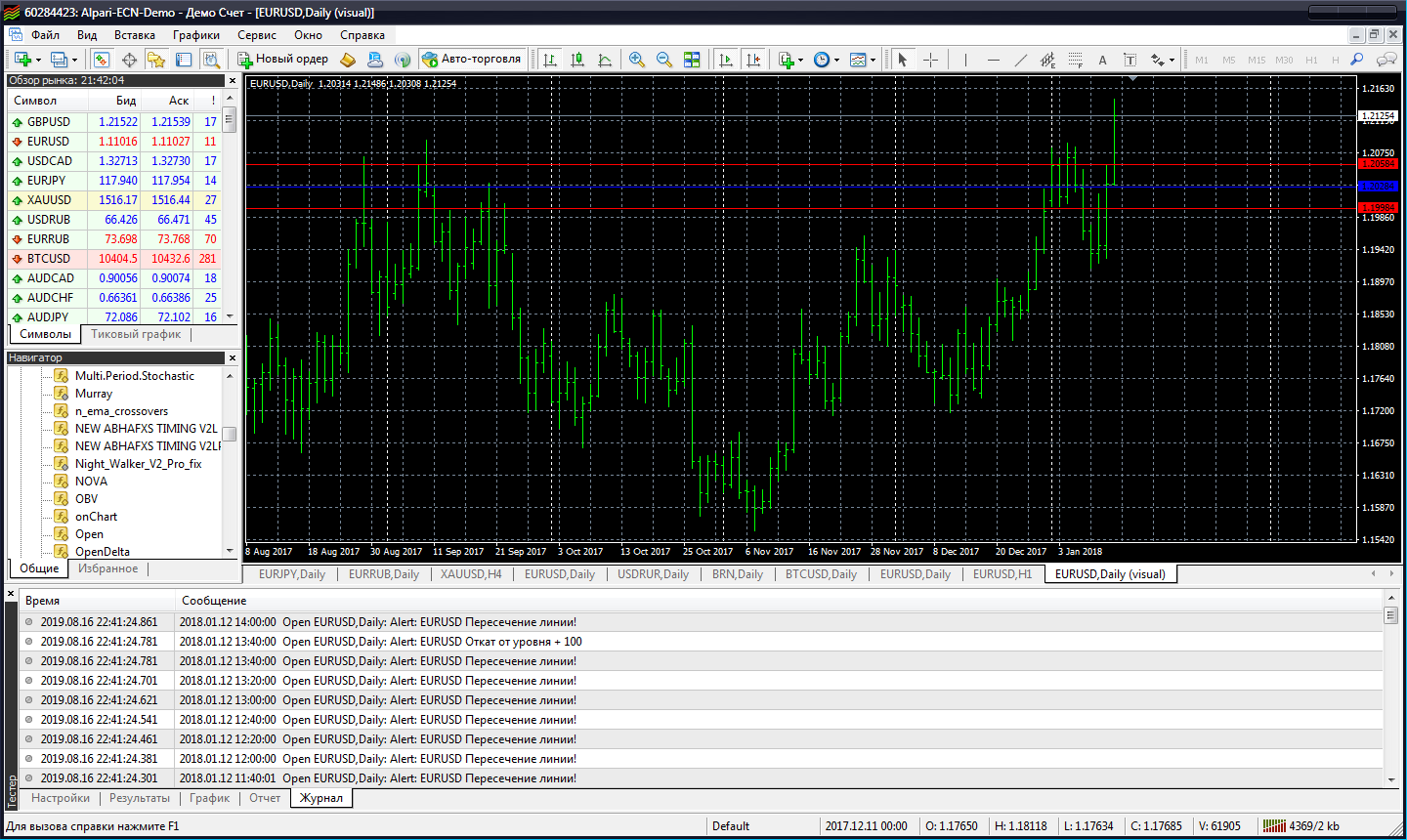Toggle the chart auto-scroll button
Screen dimensions: 1407x840
pos(725,60)
